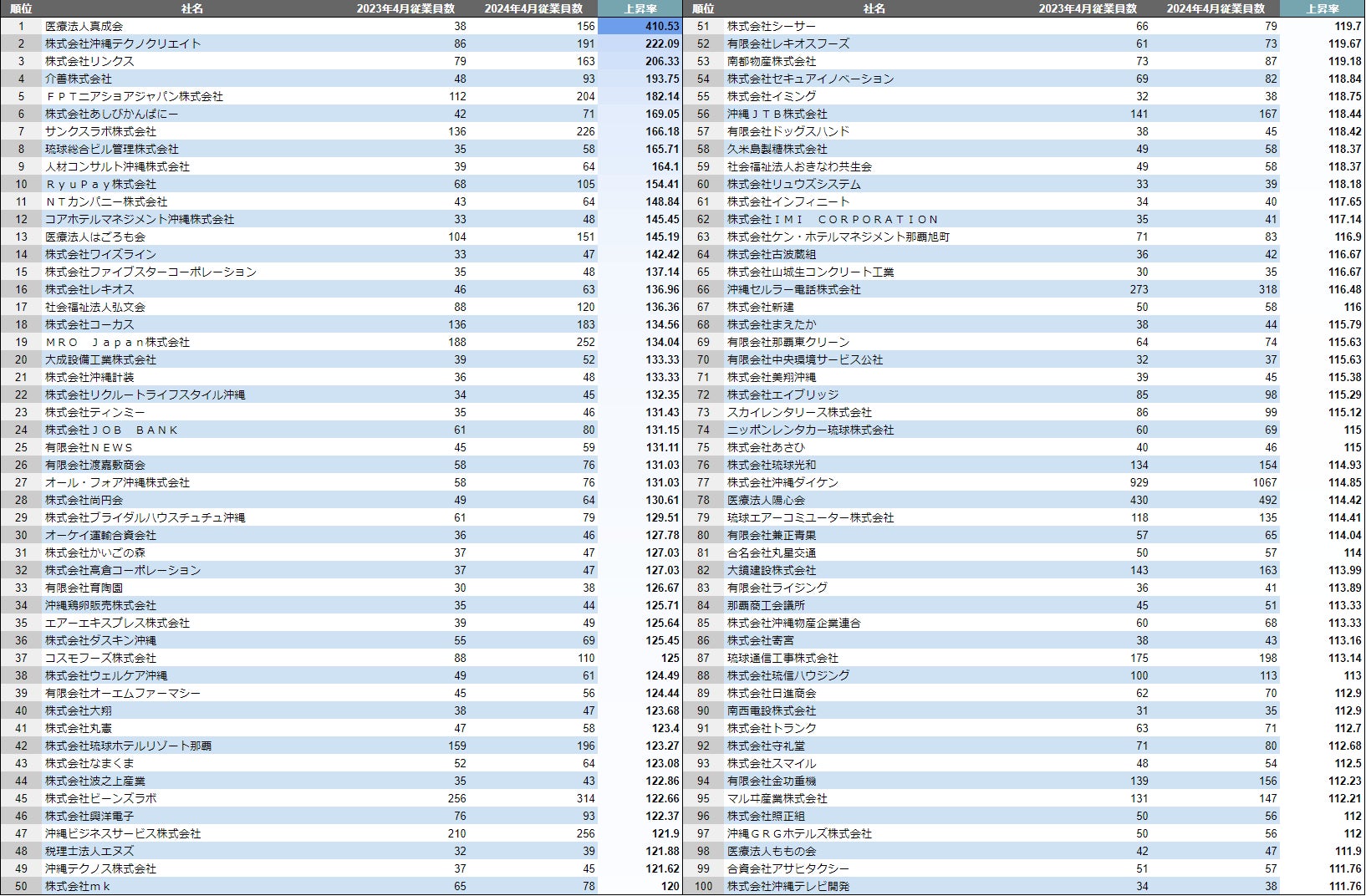Select the 株式会社インフィニート company cell
Viewport: 1366px width, 896px height.
(x=788, y=201)
